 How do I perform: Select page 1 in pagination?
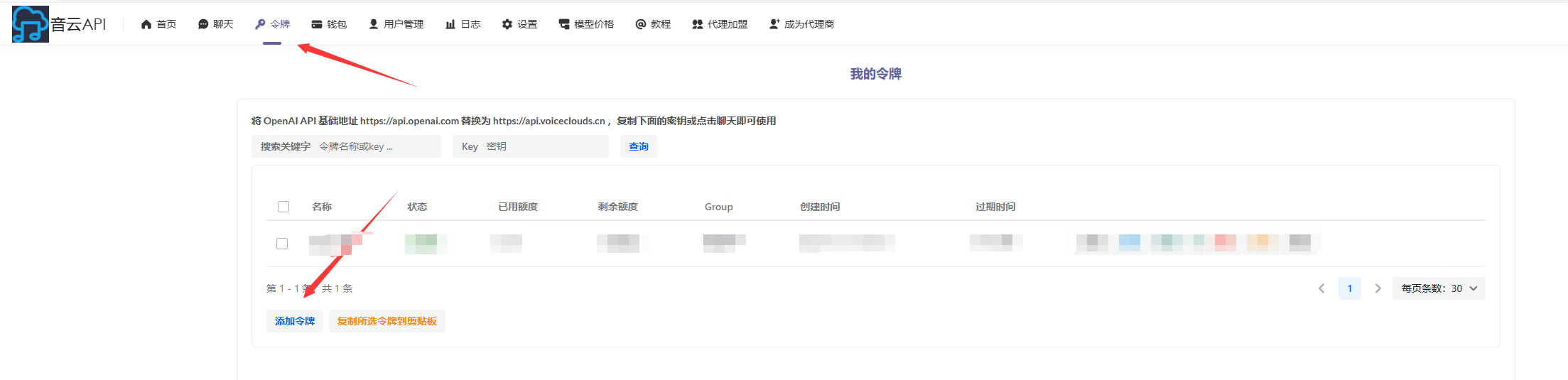coord(1350,288)
